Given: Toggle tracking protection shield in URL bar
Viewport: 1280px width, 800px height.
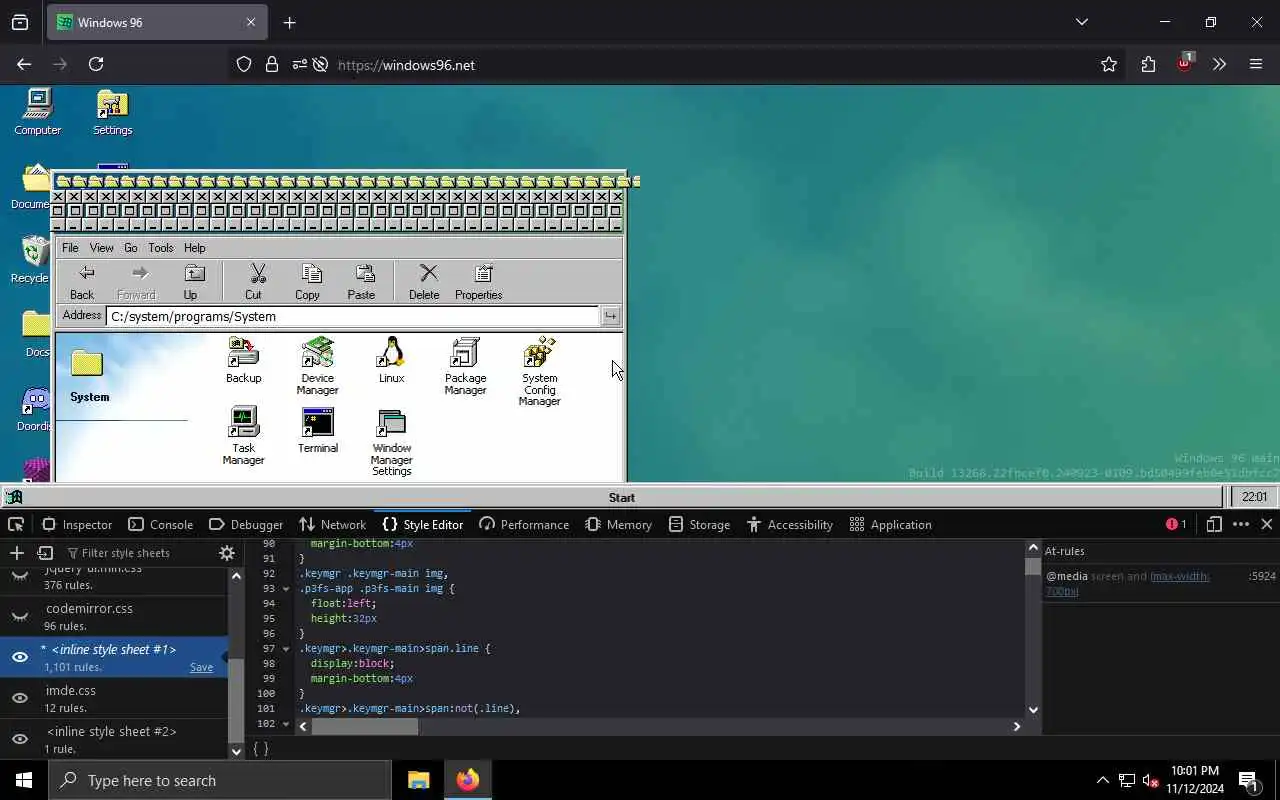Looking at the screenshot, I should [244, 64].
